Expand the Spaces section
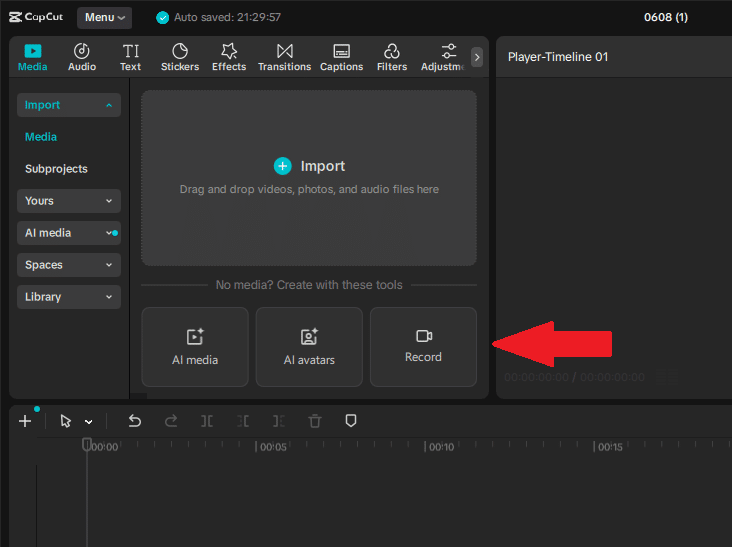732x547 pixels. tap(69, 265)
